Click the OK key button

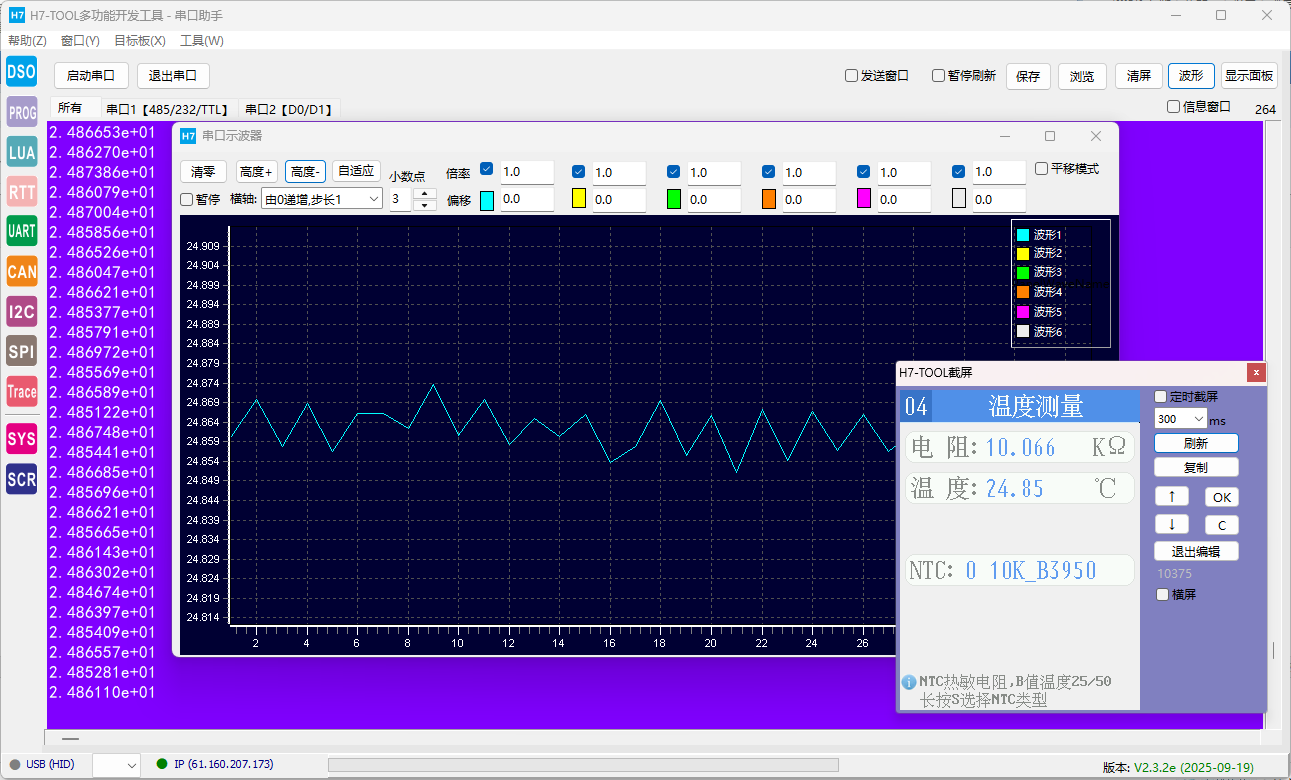coord(1221,497)
